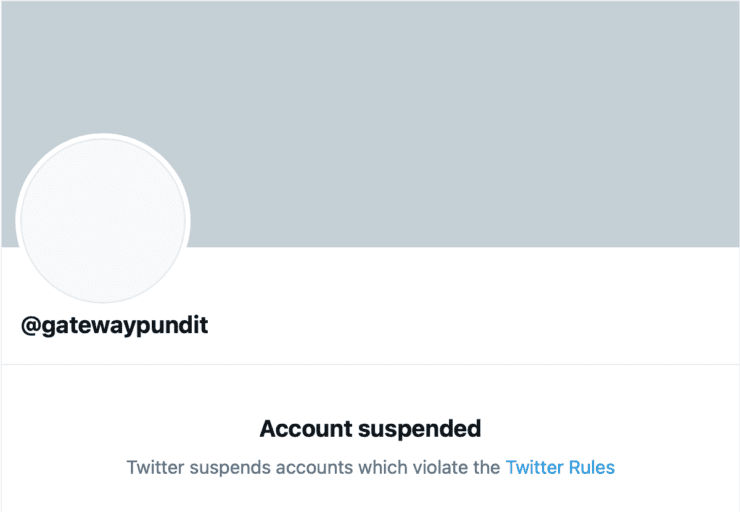Open the Twitter Rules link
This screenshot has height=512, width=740.
click(x=559, y=467)
